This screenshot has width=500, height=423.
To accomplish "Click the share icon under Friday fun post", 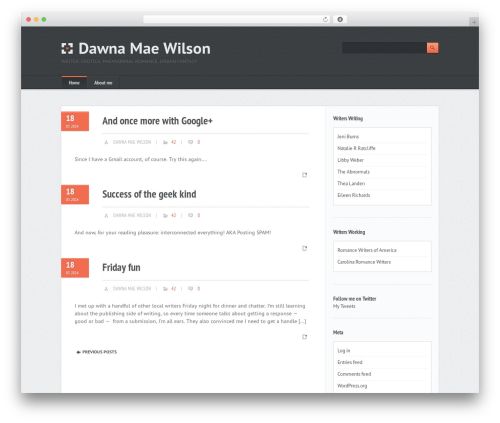I will pyautogui.click(x=304, y=337).
